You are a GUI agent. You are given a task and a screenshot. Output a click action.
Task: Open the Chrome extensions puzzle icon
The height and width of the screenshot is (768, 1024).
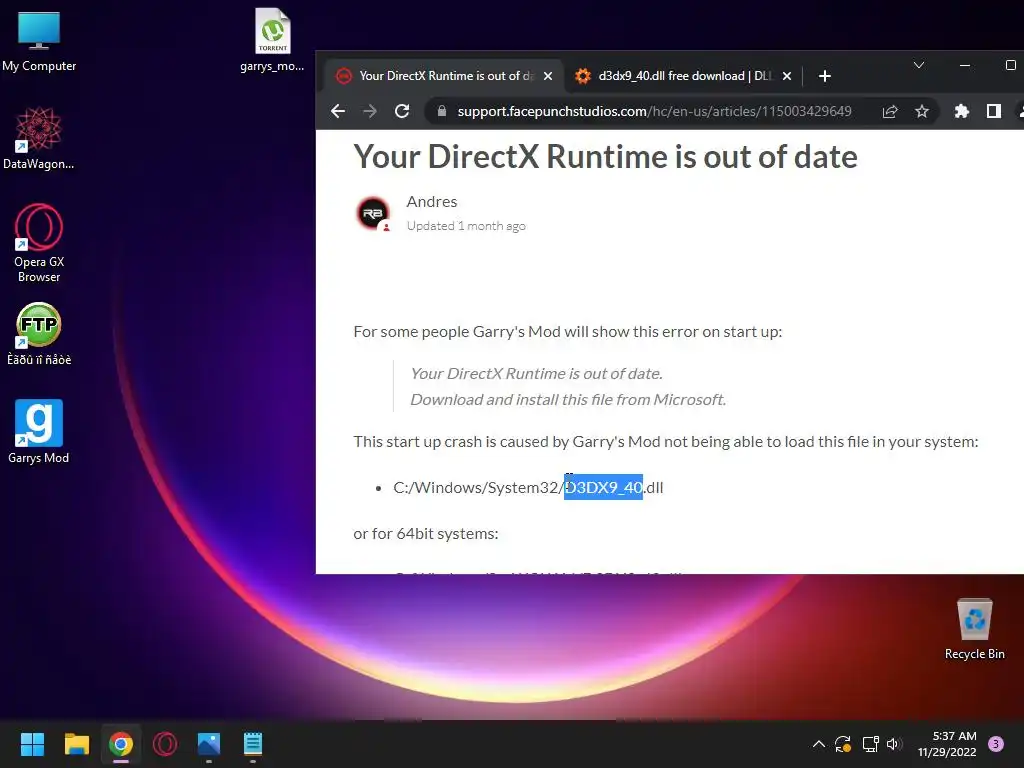point(961,112)
